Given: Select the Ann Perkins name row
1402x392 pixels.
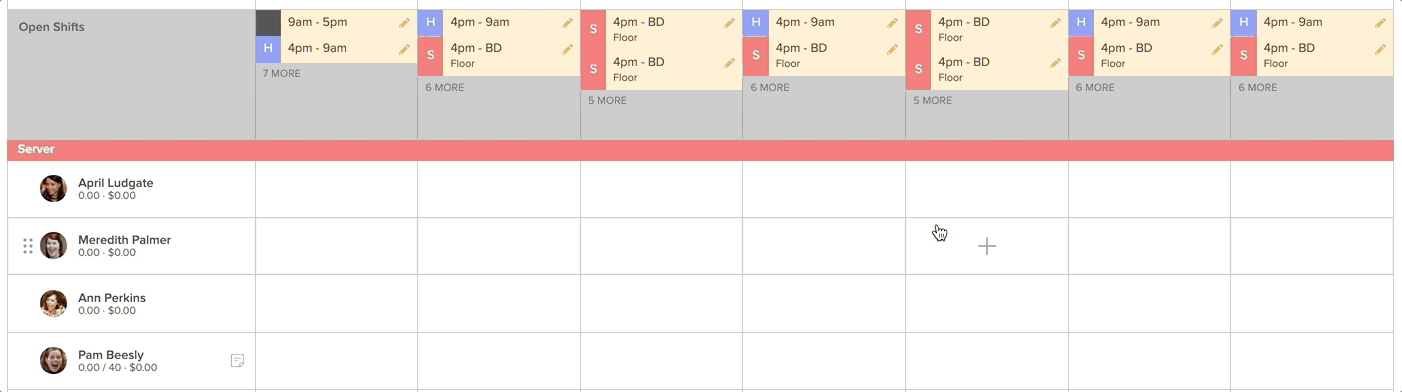Looking at the screenshot, I should pyautogui.click(x=131, y=304).
